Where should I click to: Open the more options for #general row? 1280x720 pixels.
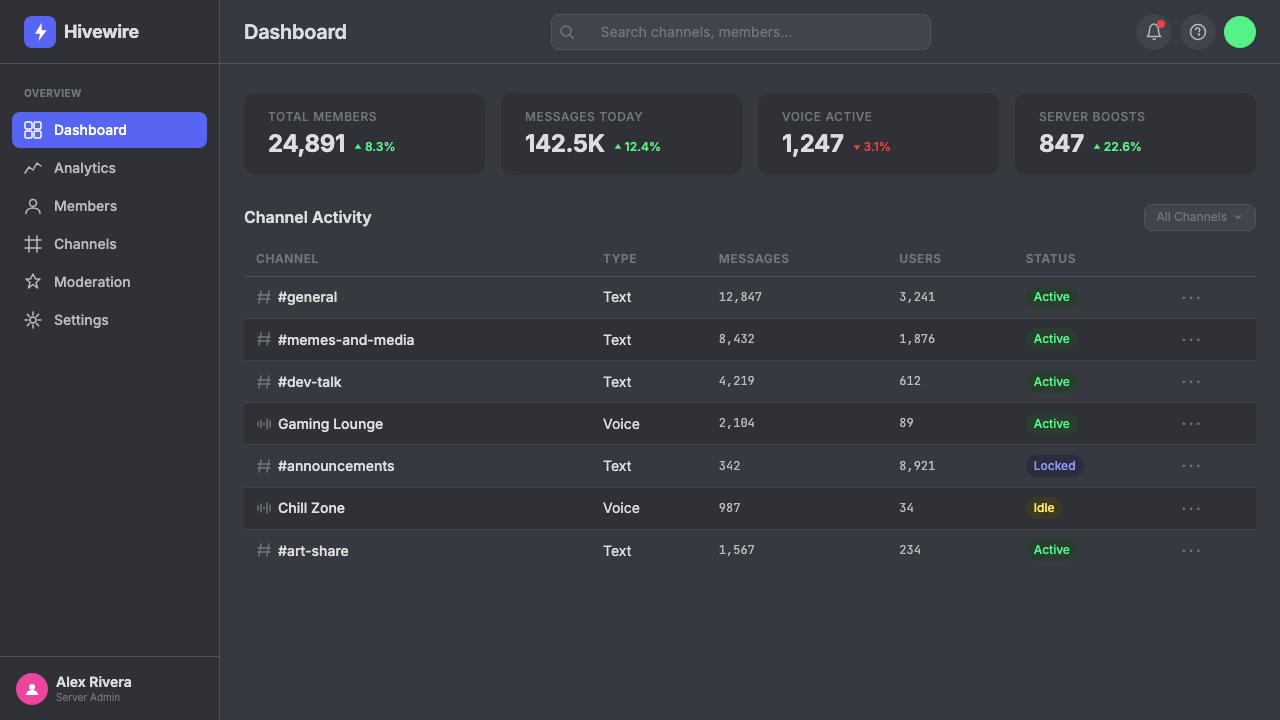(1191, 297)
